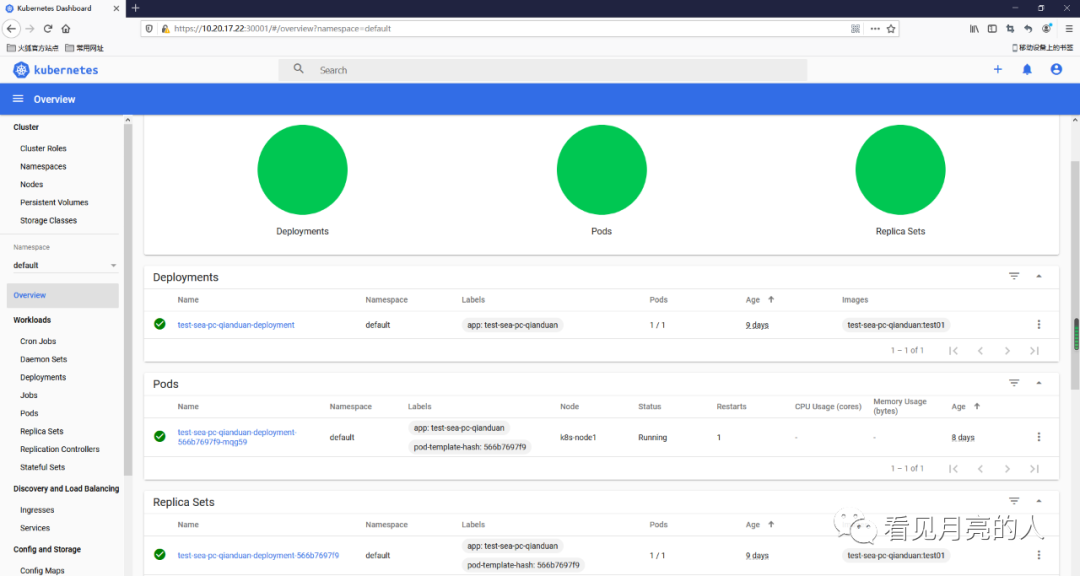The image size is (1080, 576).
Task: Go to last page in Pods pagination
Action: click(x=1035, y=469)
